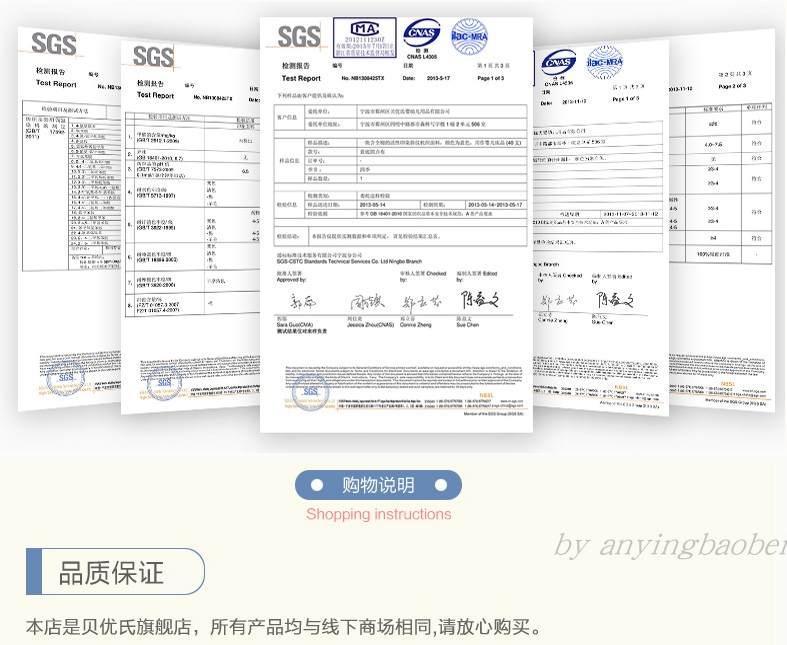The image size is (787, 645).
Task: Click report number 'No. NB1308425TX'
Action: click(363, 78)
